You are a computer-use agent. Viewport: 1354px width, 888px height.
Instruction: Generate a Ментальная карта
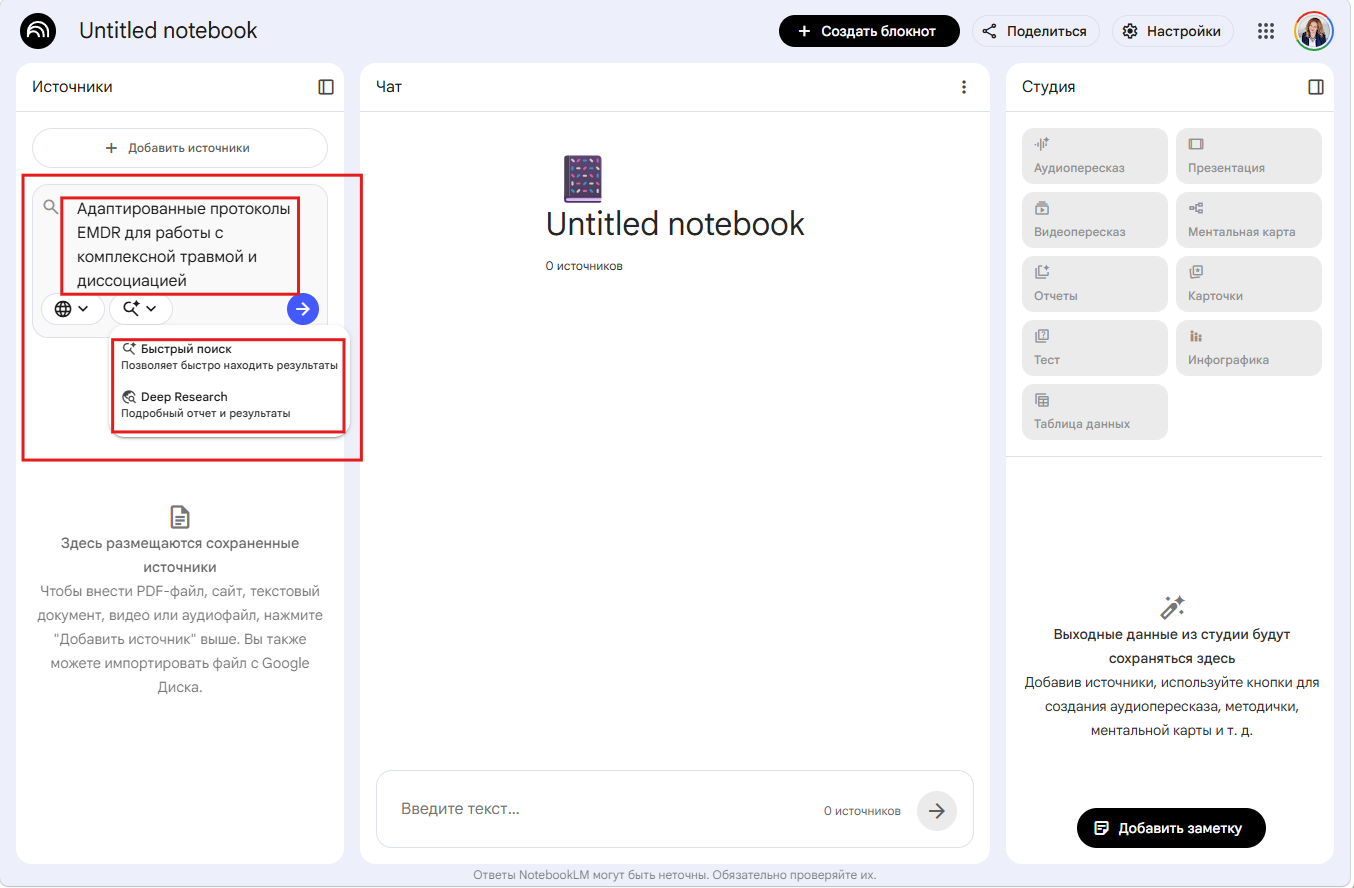pos(1249,220)
